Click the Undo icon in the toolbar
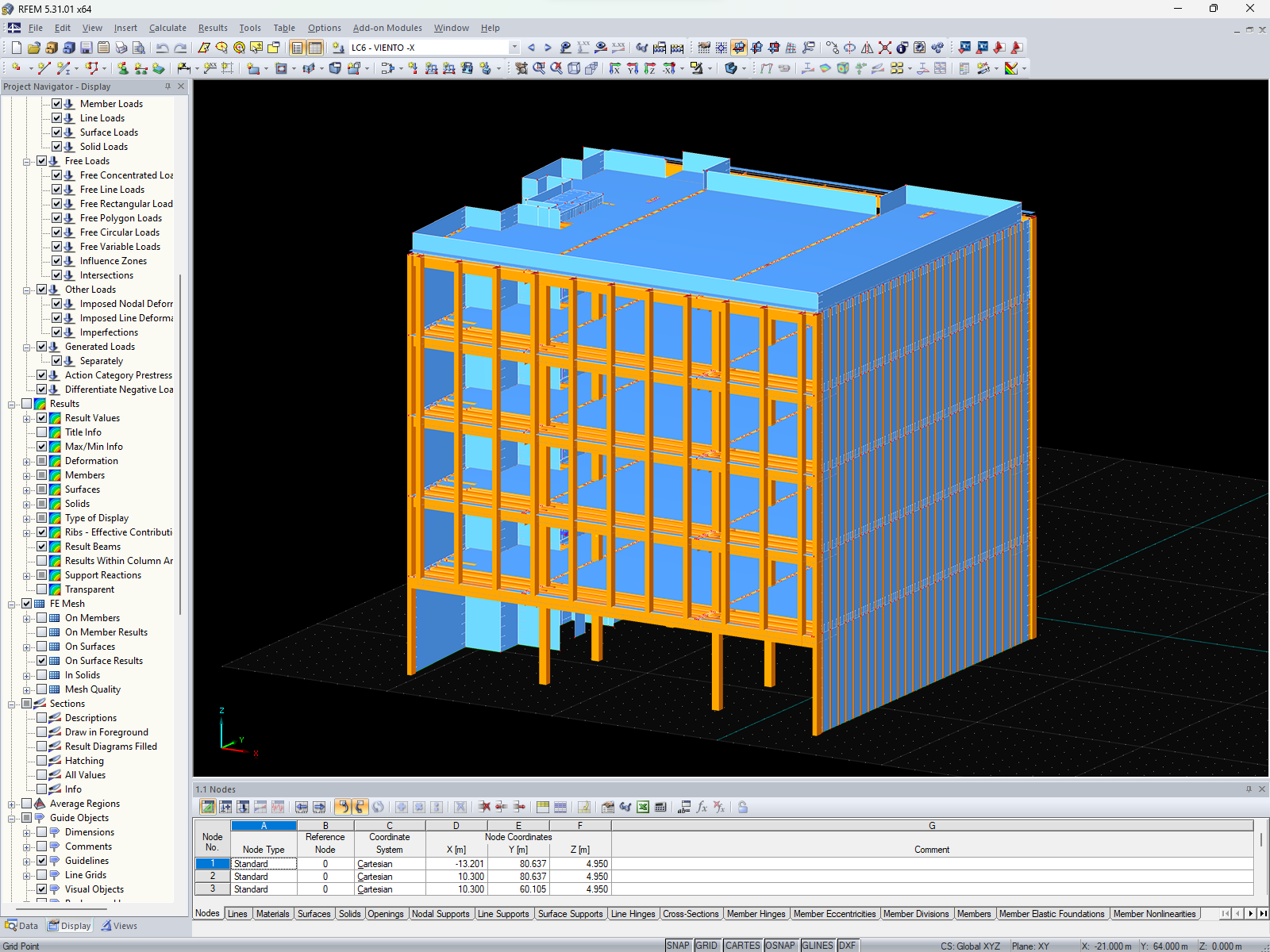 coord(161,48)
